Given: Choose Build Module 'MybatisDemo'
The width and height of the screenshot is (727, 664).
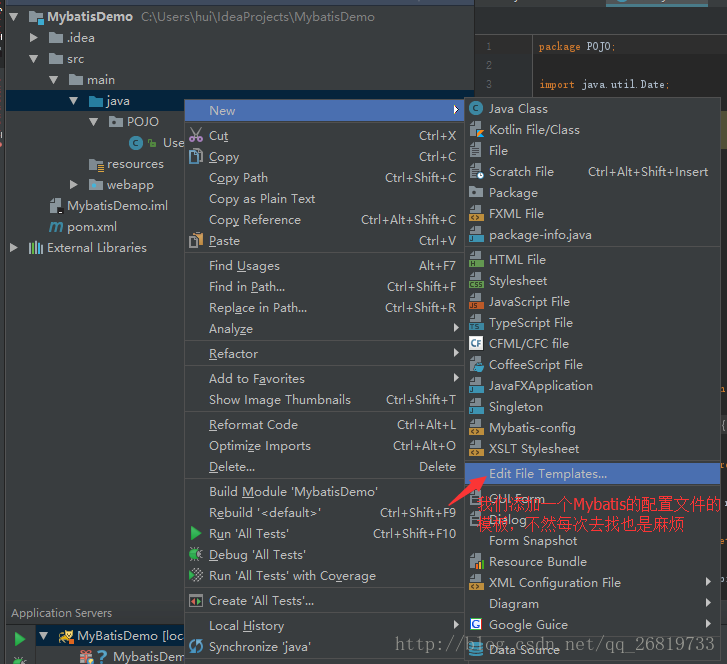Looking at the screenshot, I should pyautogui.click(x=324, y=492).
